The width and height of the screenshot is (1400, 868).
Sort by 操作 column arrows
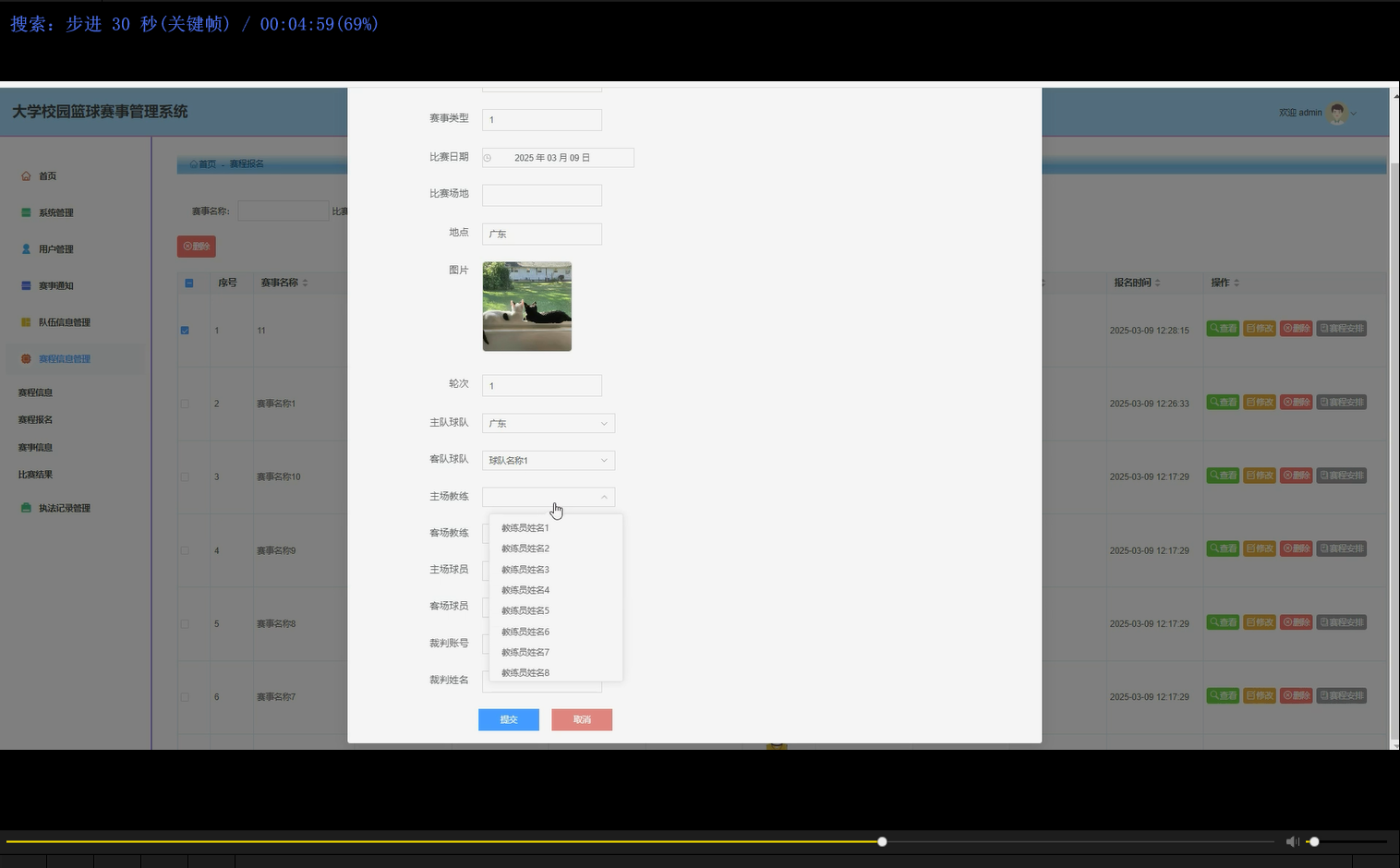coord(1237,283)
